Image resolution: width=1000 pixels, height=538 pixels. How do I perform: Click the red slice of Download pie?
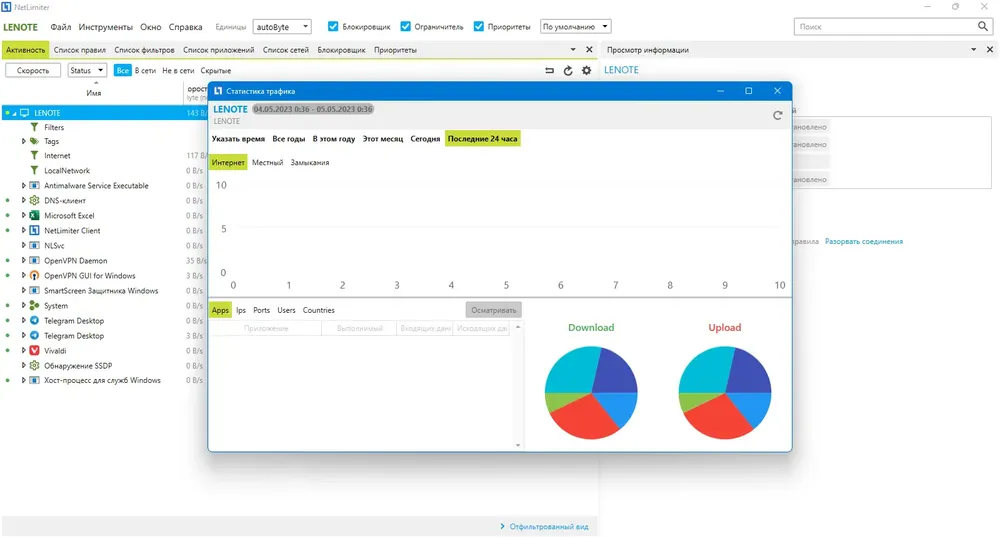[585, 418]
